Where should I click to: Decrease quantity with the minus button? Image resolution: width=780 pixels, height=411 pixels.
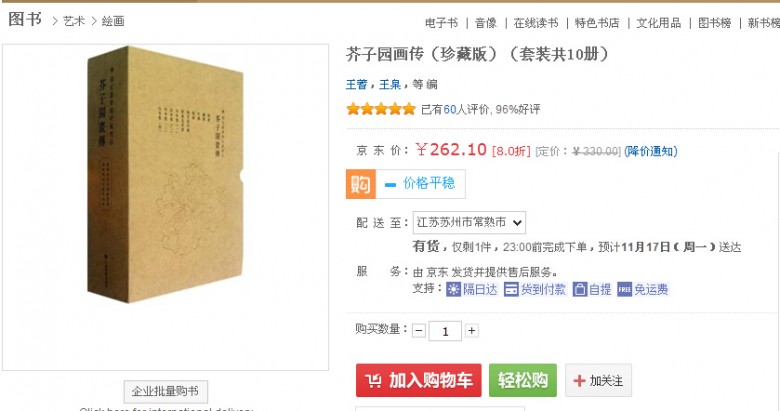[x=419, y=331]
